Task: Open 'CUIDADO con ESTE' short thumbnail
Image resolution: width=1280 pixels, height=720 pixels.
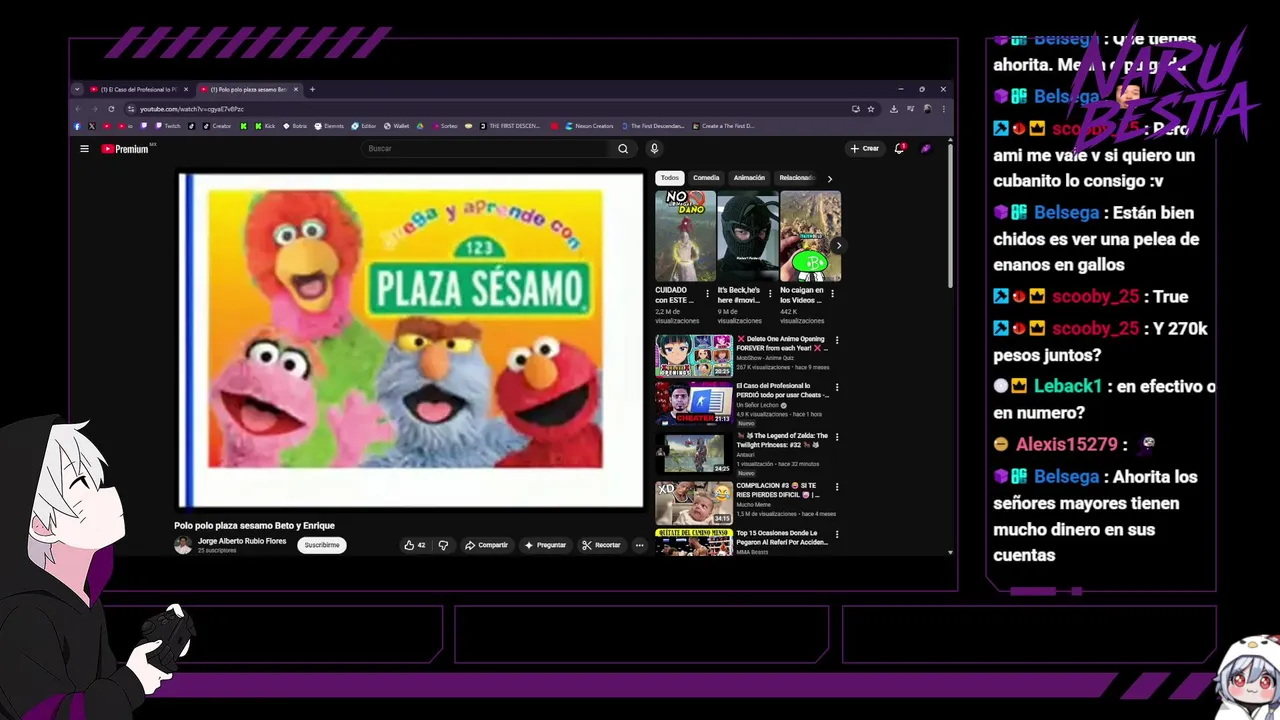Action: pos(685,236)
